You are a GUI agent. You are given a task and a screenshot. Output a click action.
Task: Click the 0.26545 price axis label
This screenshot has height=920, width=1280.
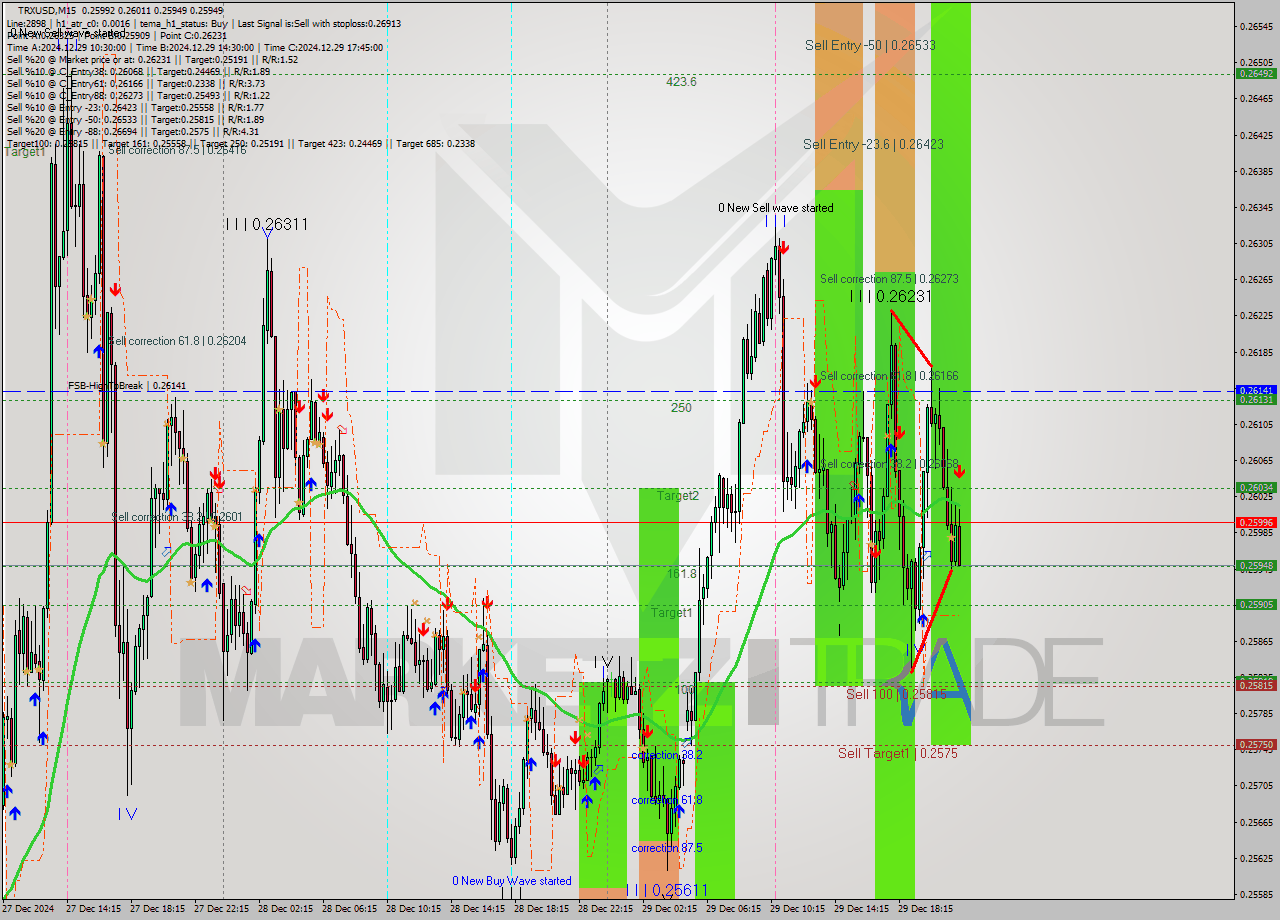[x=1257, y=26]
